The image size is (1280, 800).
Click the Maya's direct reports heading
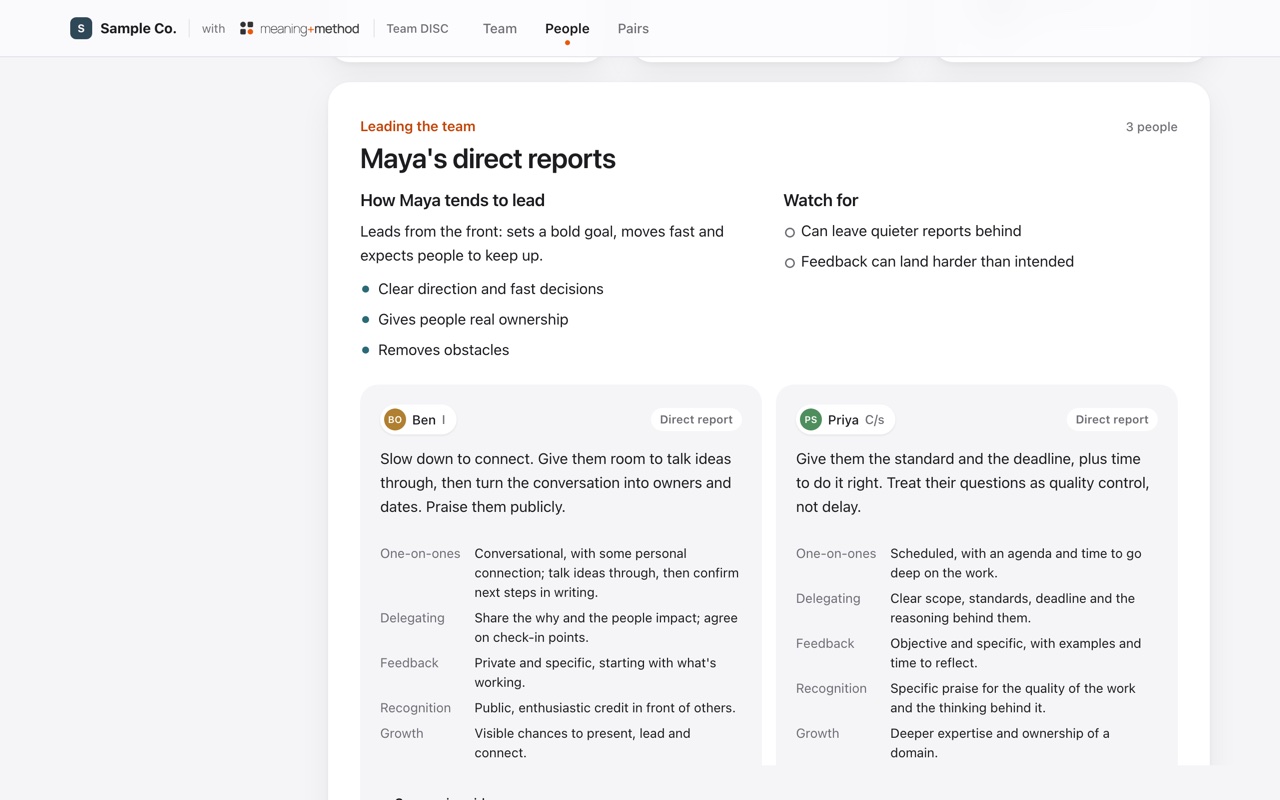tap(488, 158)
